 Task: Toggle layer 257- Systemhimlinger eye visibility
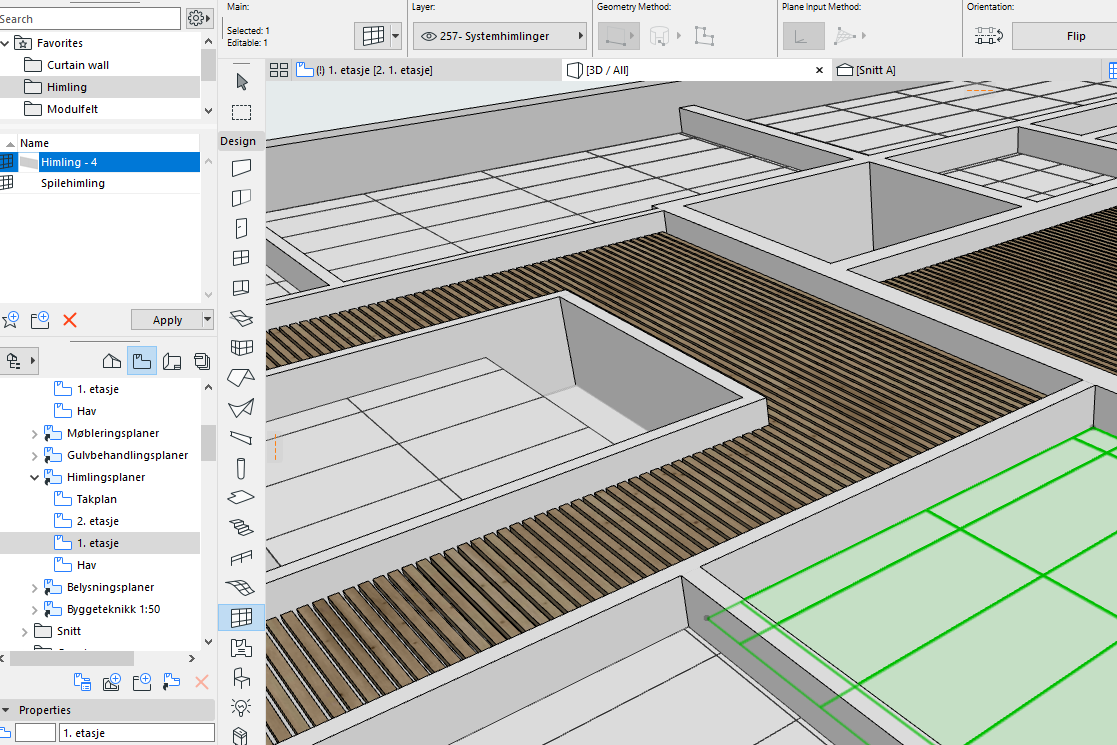coord(428,36)
